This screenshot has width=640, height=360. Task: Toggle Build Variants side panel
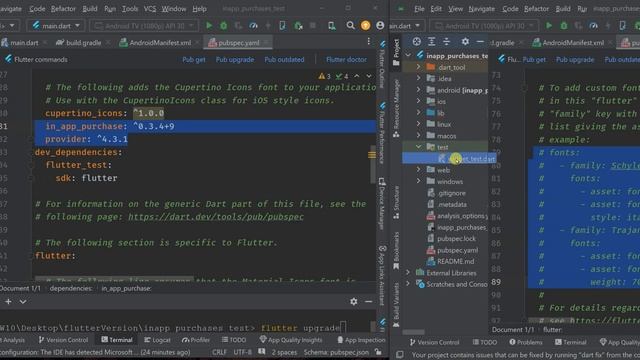click(396, 305)
